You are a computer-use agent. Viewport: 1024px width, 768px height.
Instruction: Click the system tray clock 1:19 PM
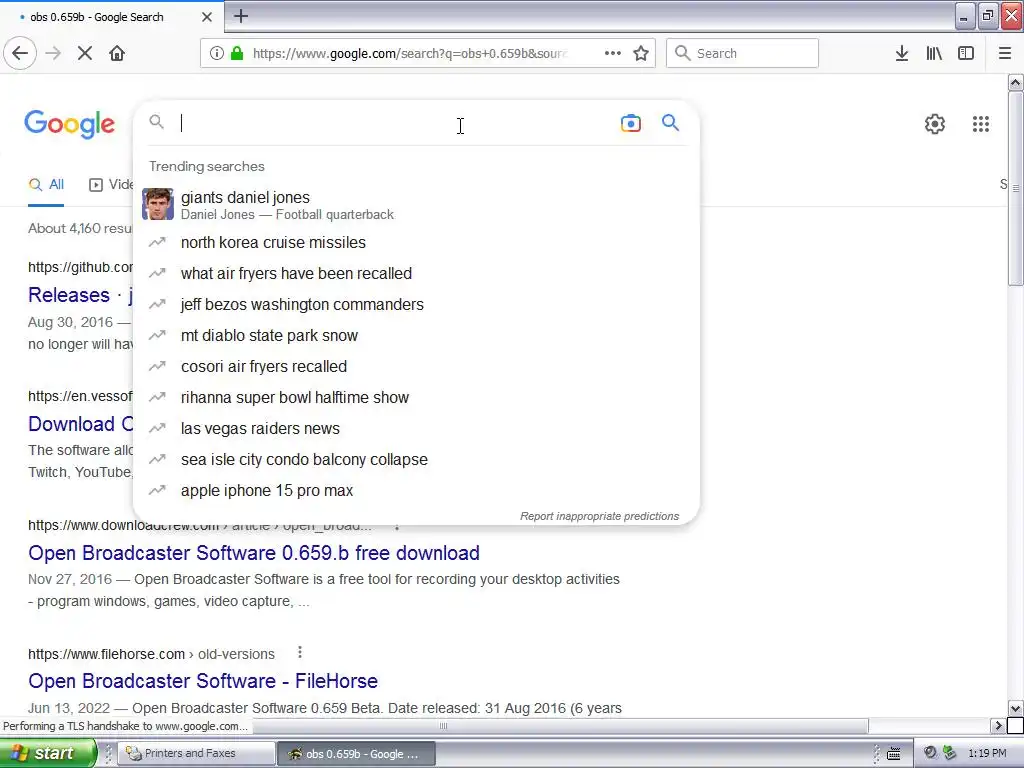tap(987, 754)
